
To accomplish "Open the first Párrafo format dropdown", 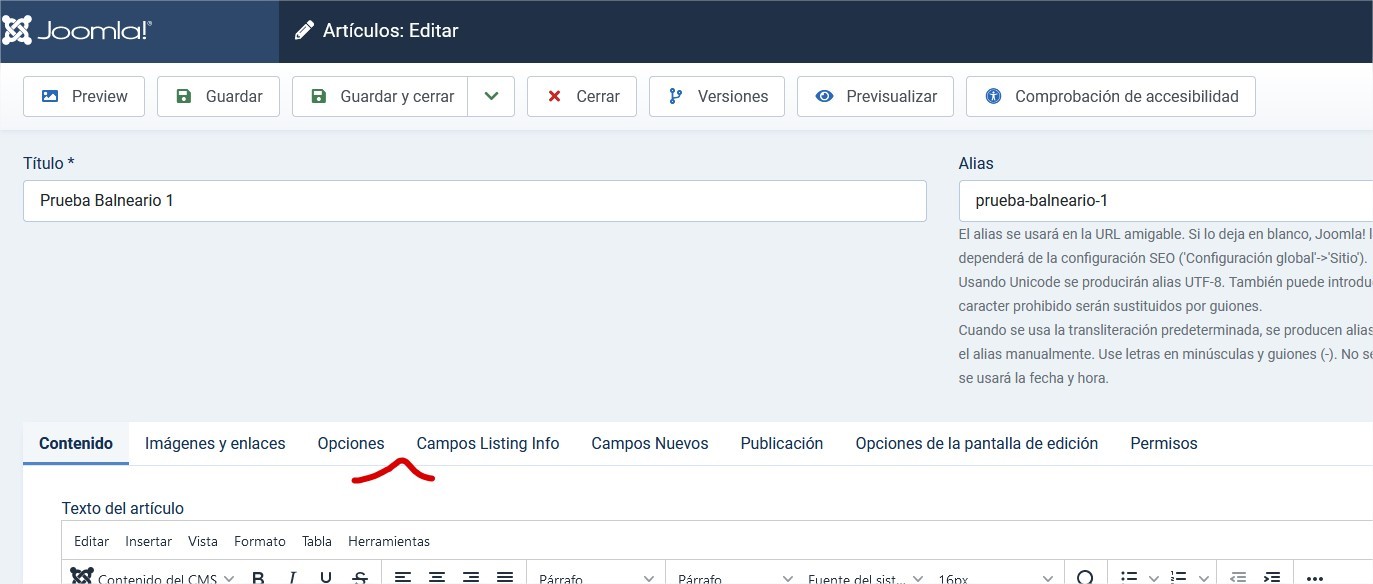I will click(x=595, y=577).
